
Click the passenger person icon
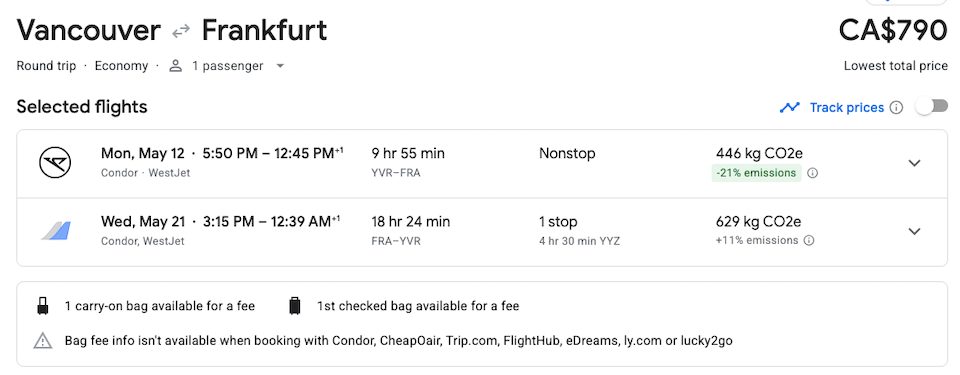coord(176,66)
